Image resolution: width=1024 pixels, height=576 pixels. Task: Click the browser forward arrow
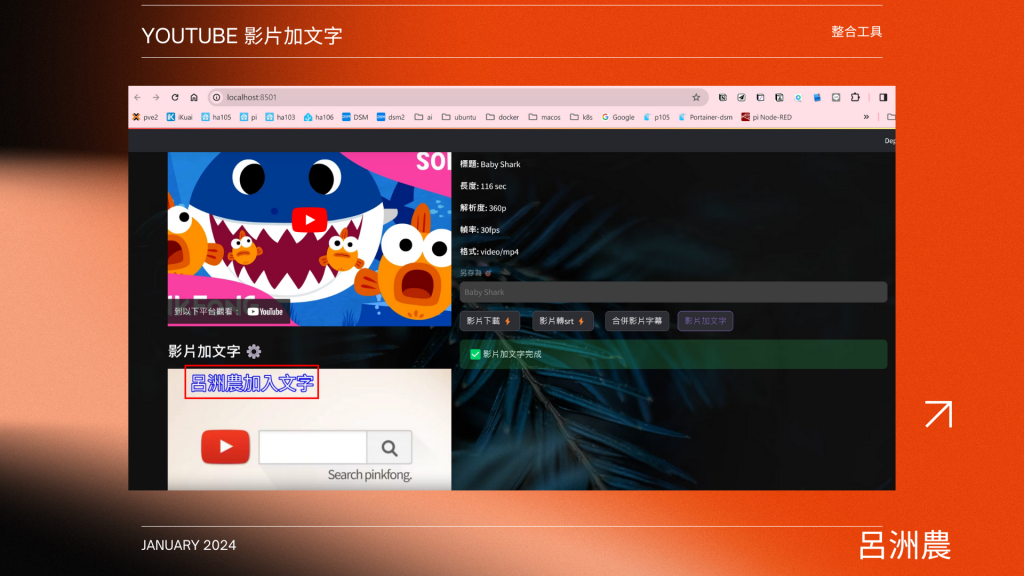click(x=156, y=97)
